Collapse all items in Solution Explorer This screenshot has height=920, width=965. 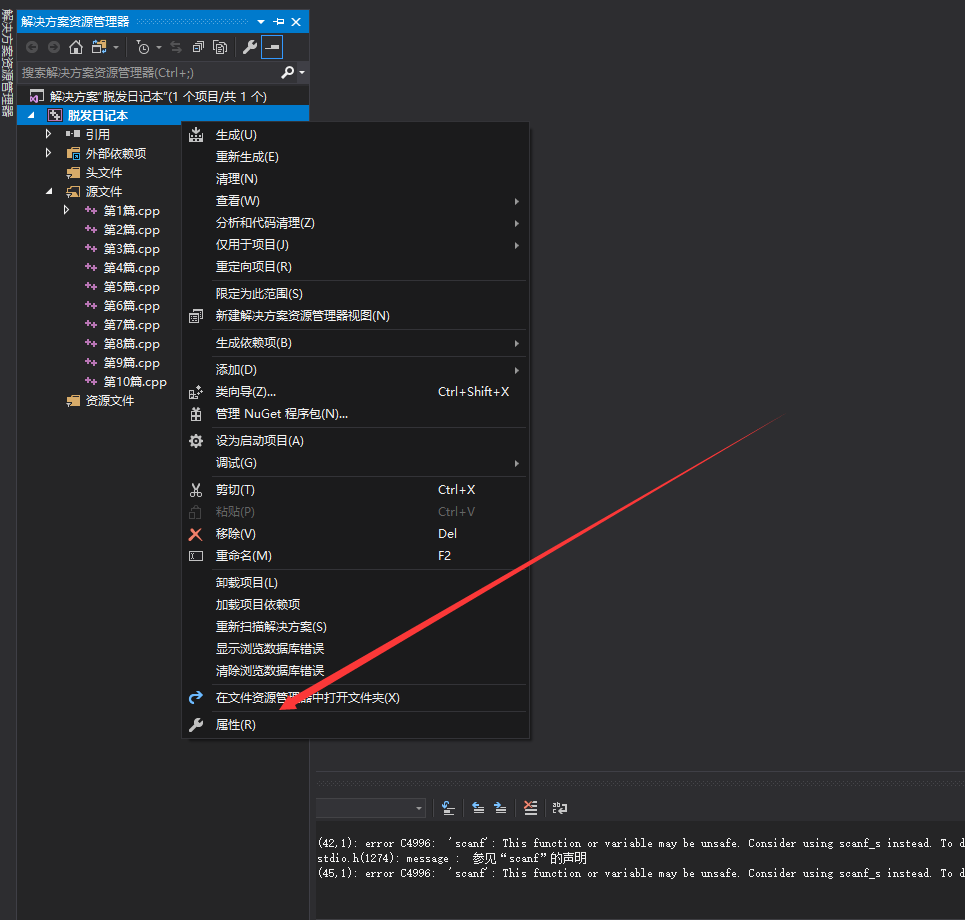point(198,47)
